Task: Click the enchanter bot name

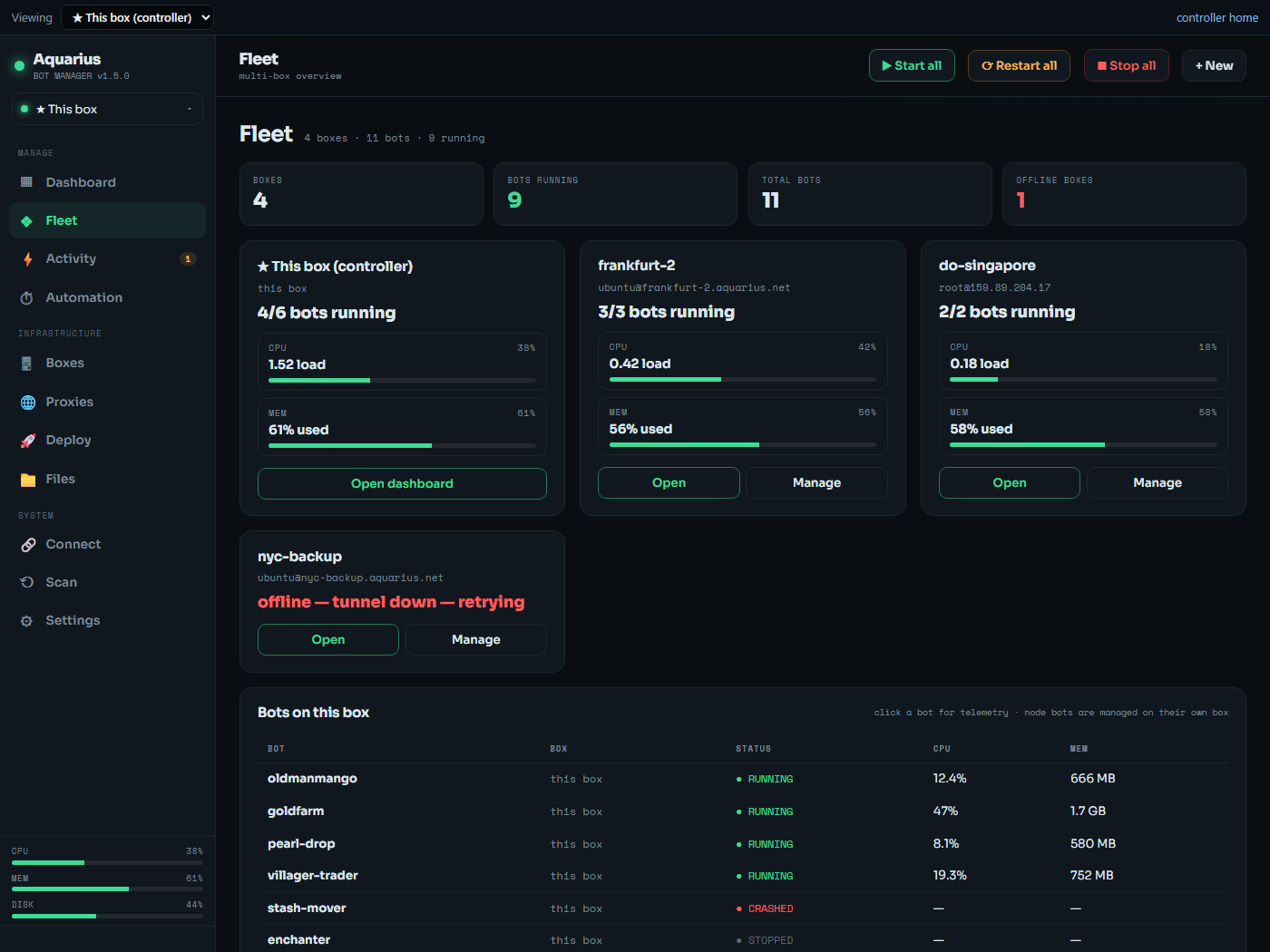Action: 298,940
